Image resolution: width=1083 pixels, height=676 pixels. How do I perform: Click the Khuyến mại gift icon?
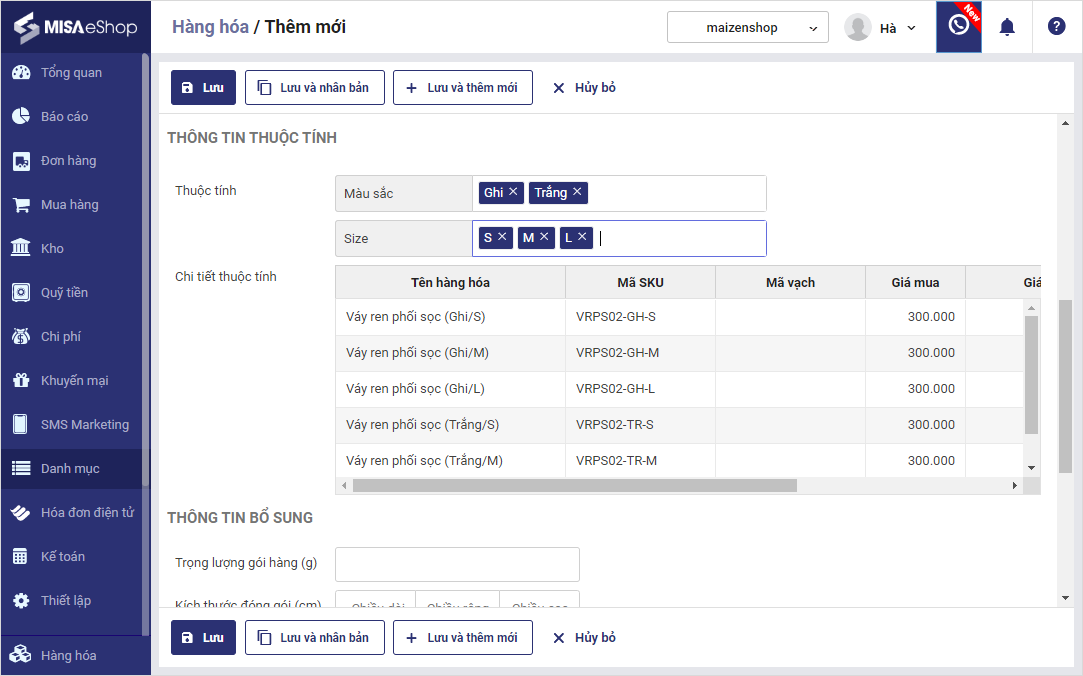tap(20, 381)
